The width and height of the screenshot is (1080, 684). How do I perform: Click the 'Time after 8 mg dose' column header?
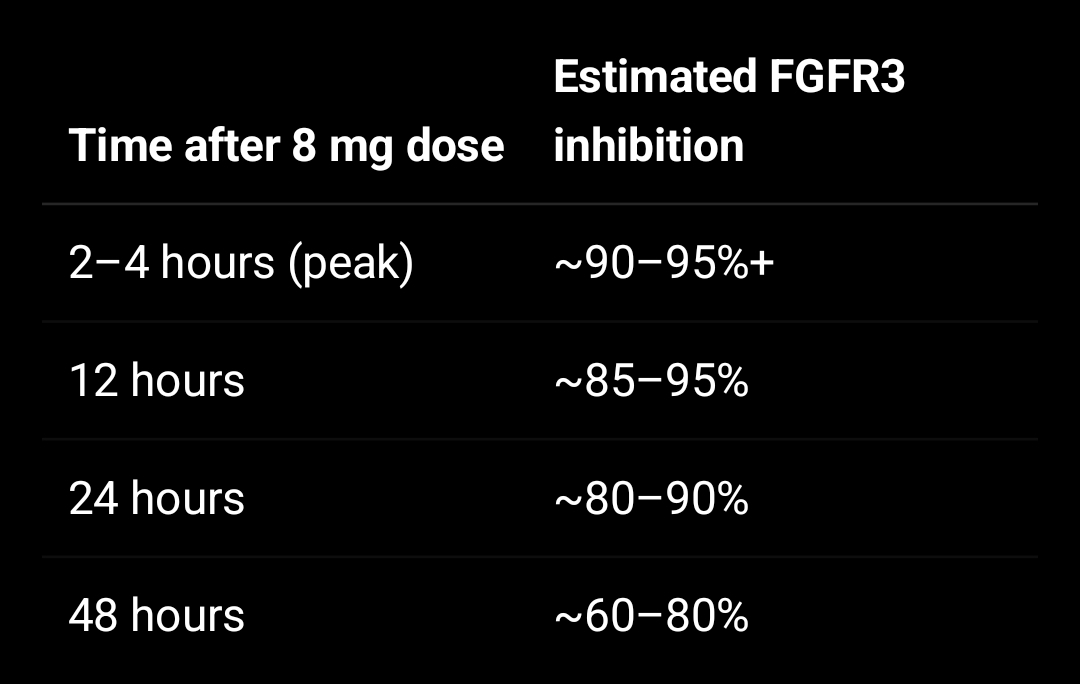[x=287, y=146]
